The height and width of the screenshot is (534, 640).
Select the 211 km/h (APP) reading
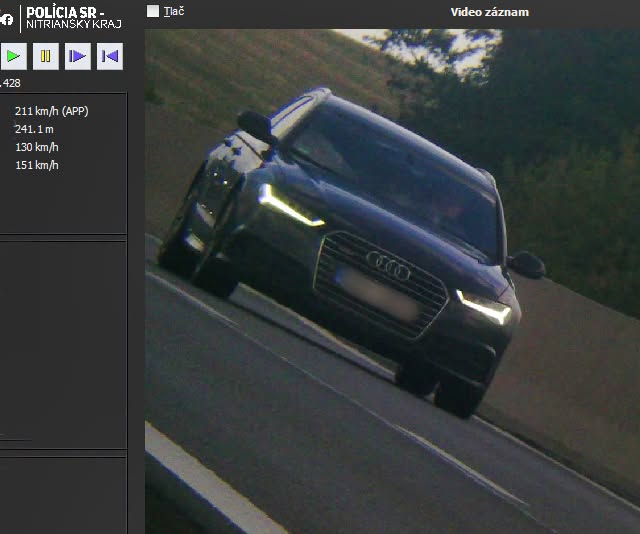[51, 111]
